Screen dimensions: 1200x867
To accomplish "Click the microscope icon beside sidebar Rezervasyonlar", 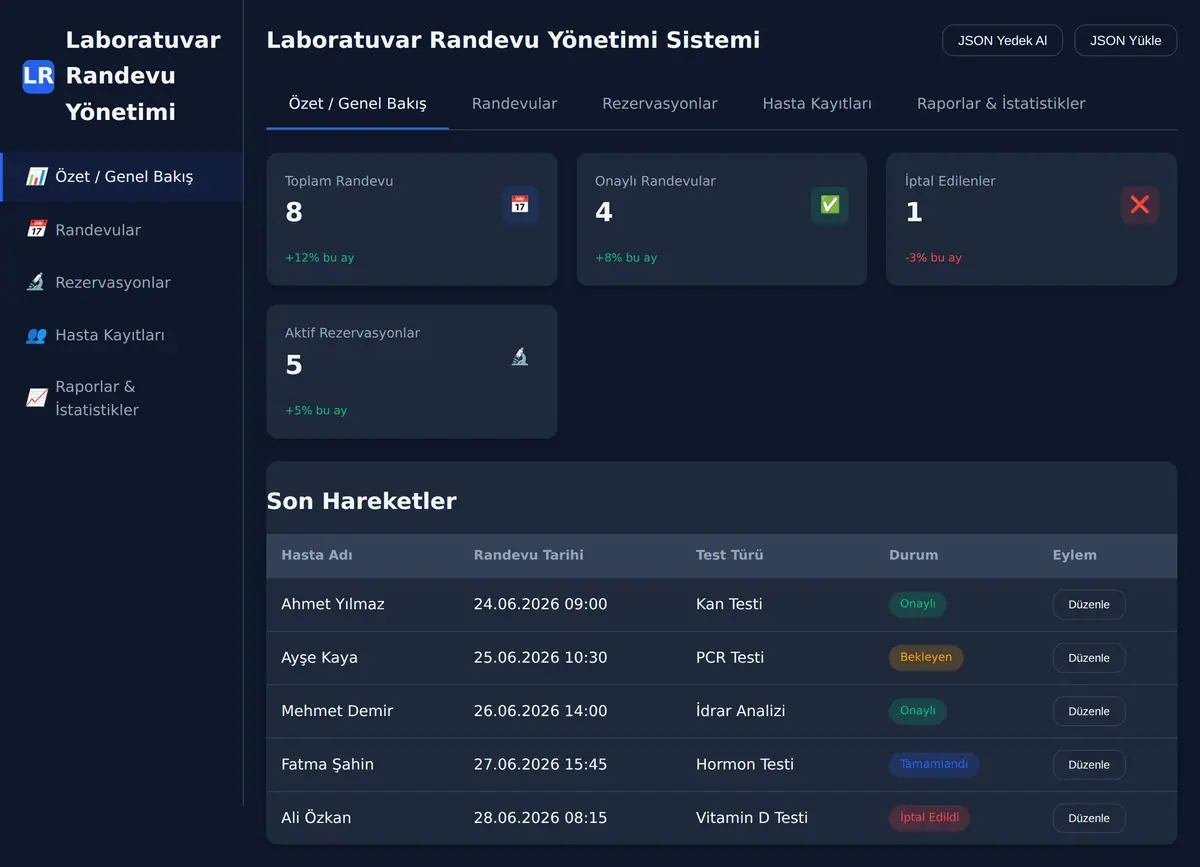I will tap(37, 283).
